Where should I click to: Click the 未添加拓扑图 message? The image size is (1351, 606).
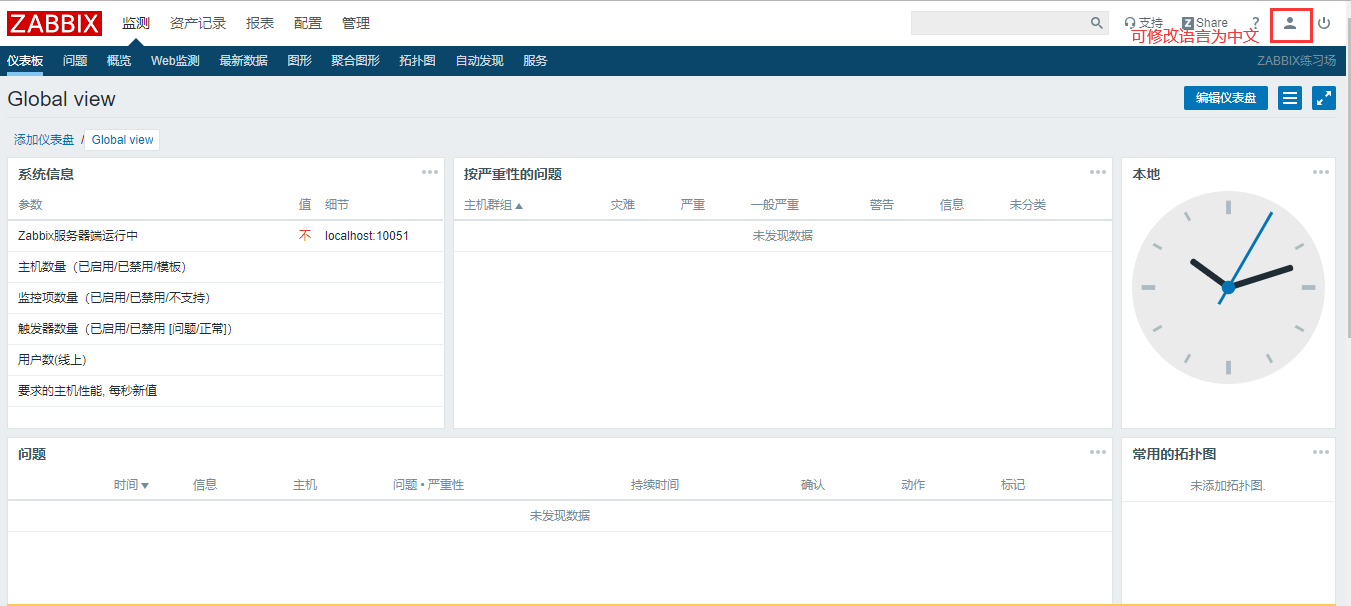(1228, 486)
